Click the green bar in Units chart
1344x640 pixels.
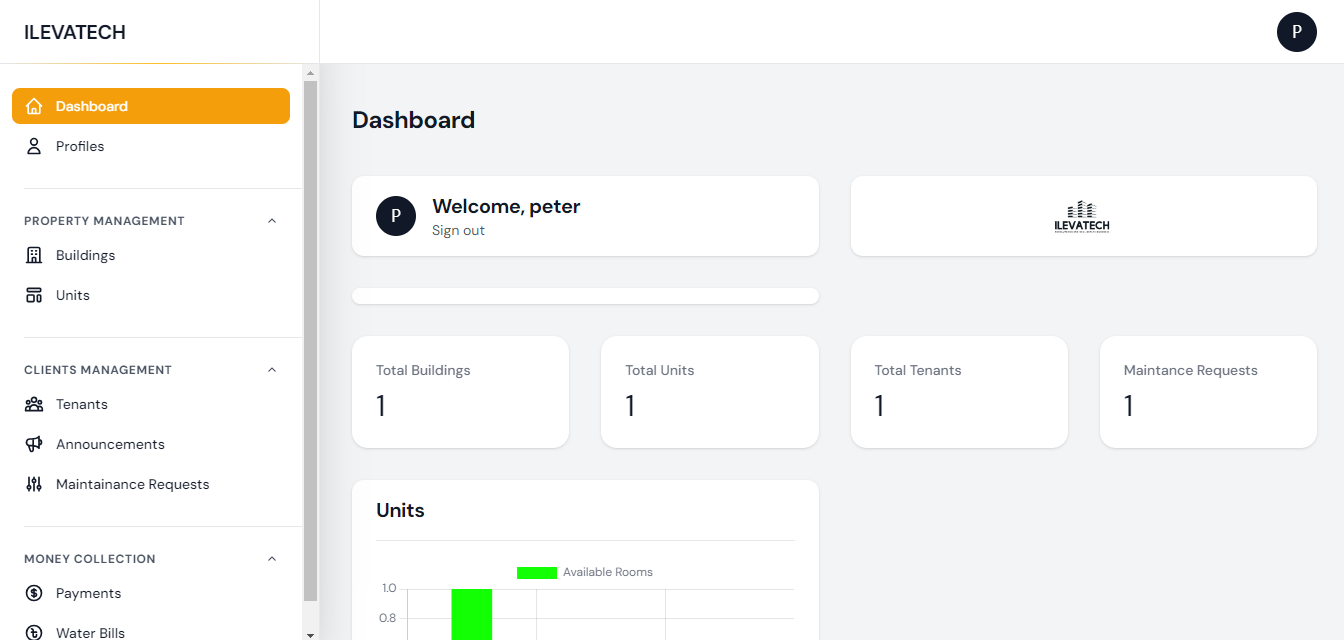point(471,614)
